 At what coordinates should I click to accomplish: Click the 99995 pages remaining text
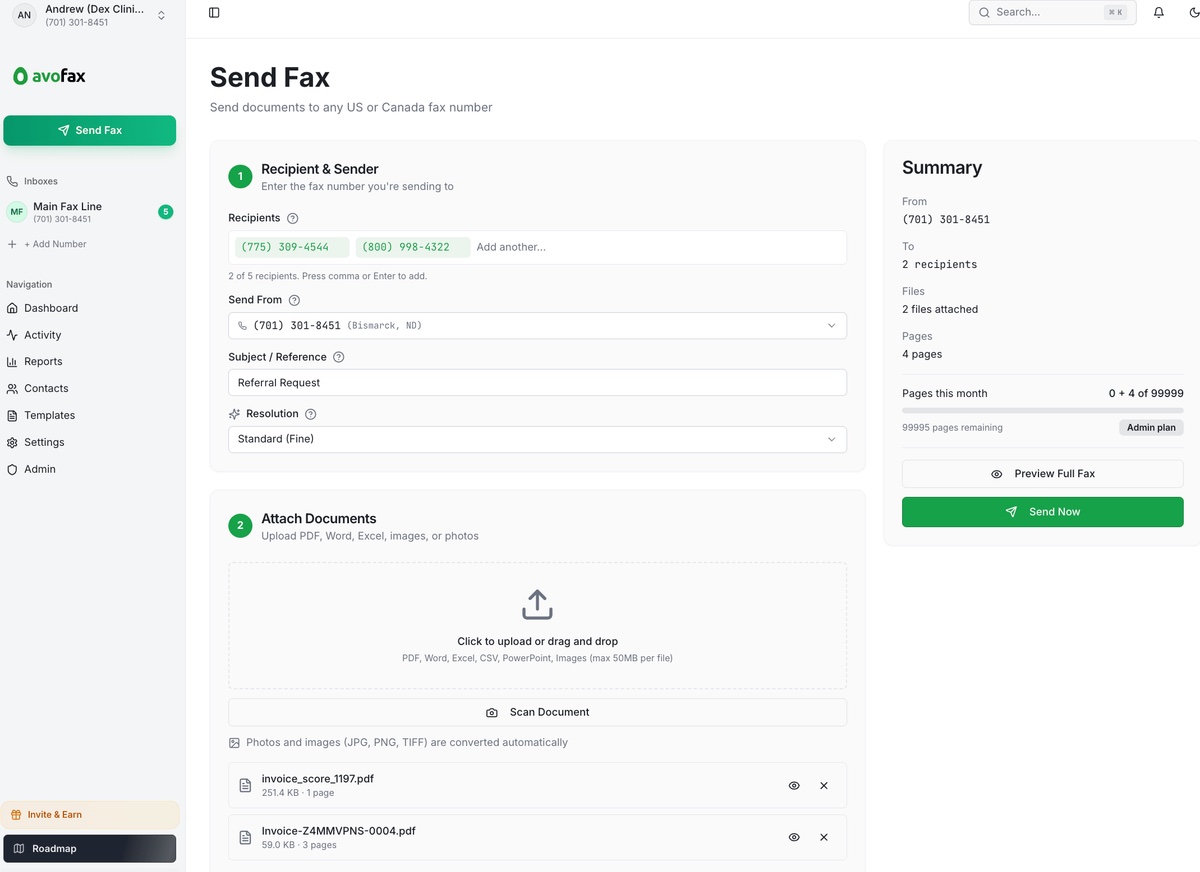[952, 427]
